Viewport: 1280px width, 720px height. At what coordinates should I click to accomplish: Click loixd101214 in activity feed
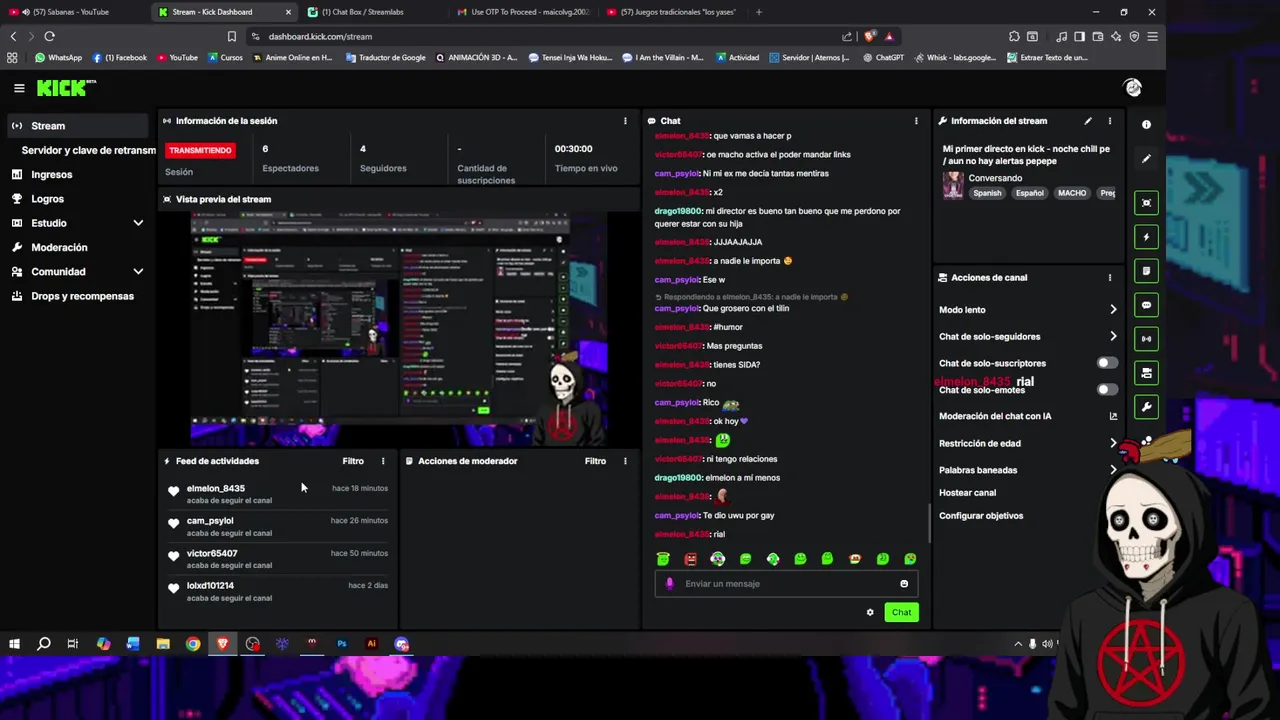[x=210, y=586]
